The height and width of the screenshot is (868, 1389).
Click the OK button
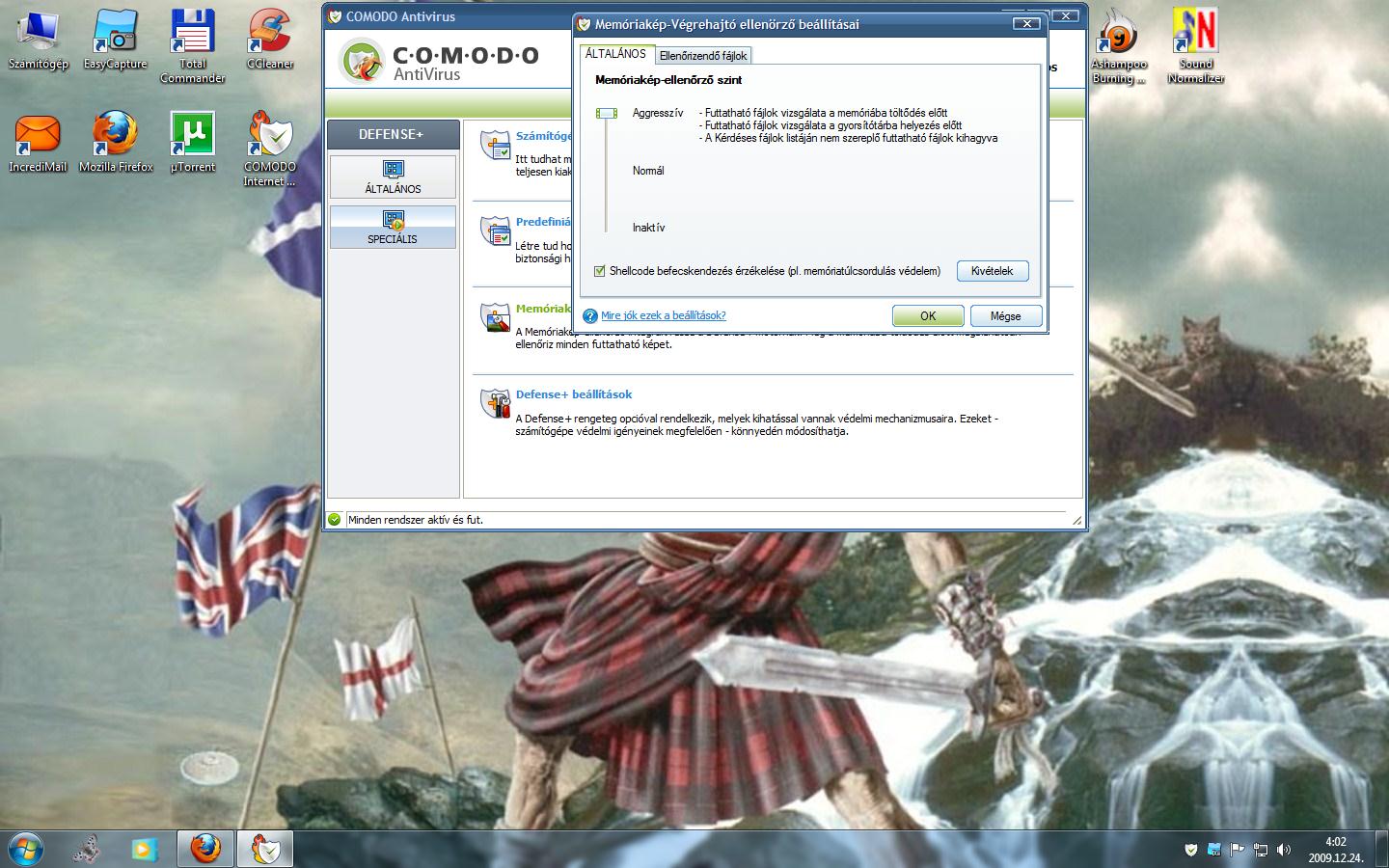pyautogui.click(x=928, y=315)
